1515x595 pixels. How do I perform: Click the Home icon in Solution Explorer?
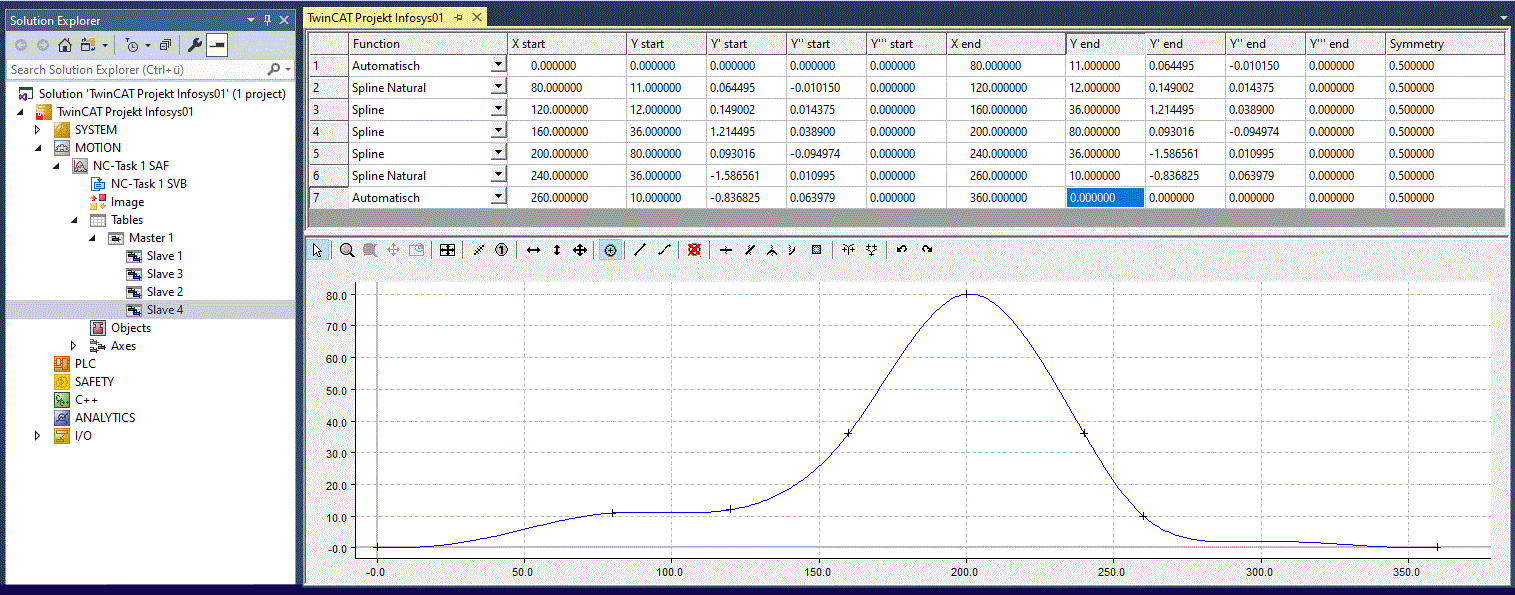(65, 45)
